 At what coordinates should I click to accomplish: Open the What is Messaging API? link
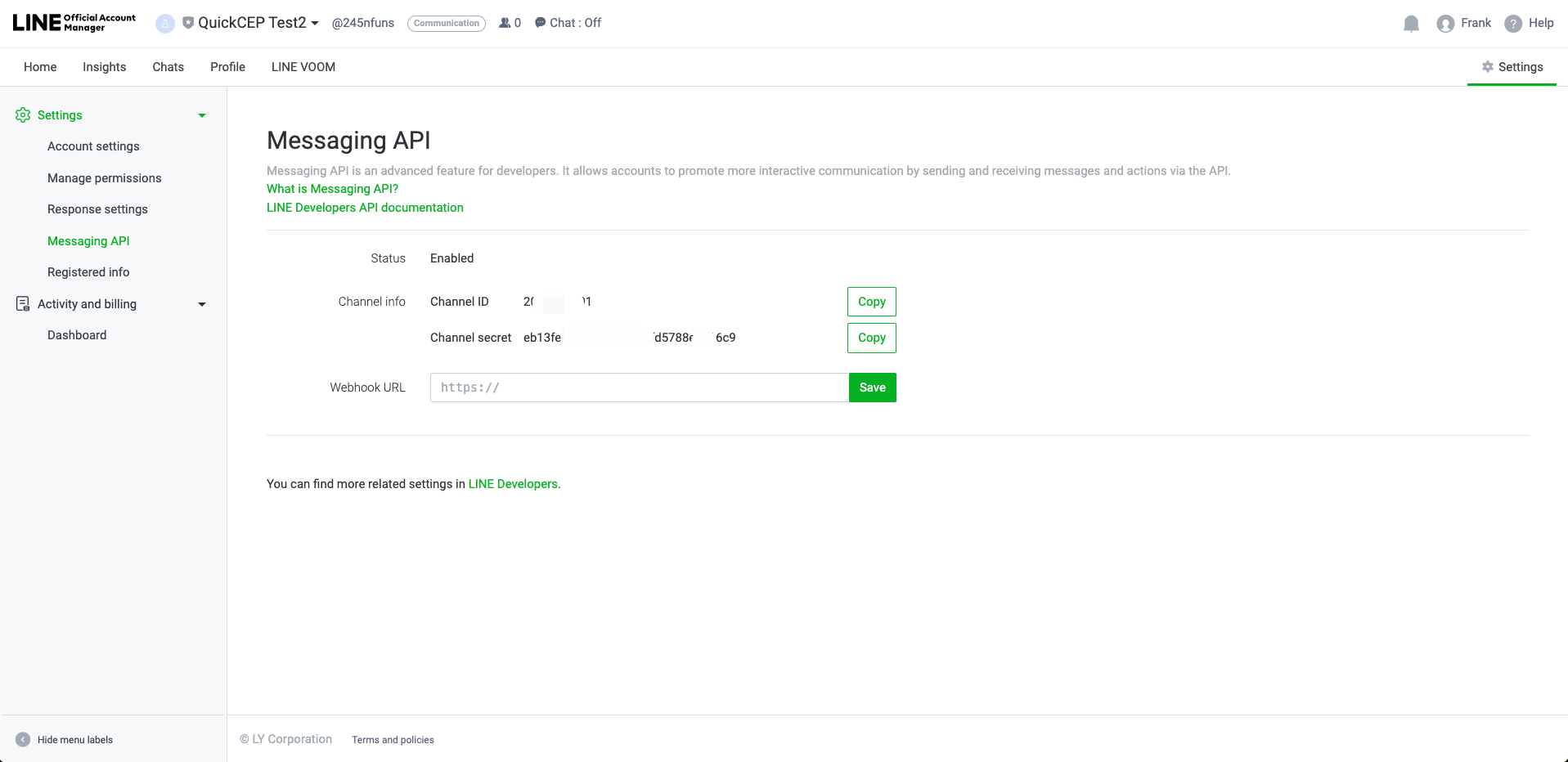click(332, 189)
